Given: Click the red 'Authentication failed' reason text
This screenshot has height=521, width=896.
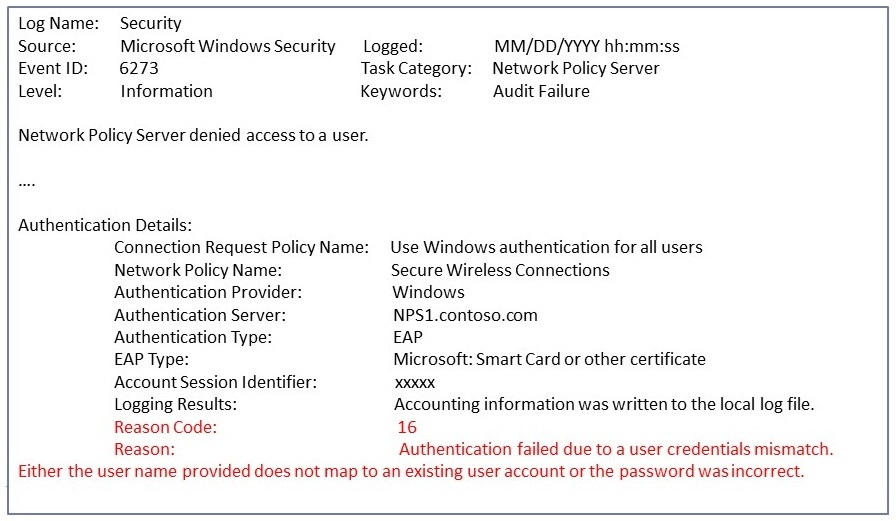Looking at the screenshot, I should pyautogui.click(x=615, y=449).
